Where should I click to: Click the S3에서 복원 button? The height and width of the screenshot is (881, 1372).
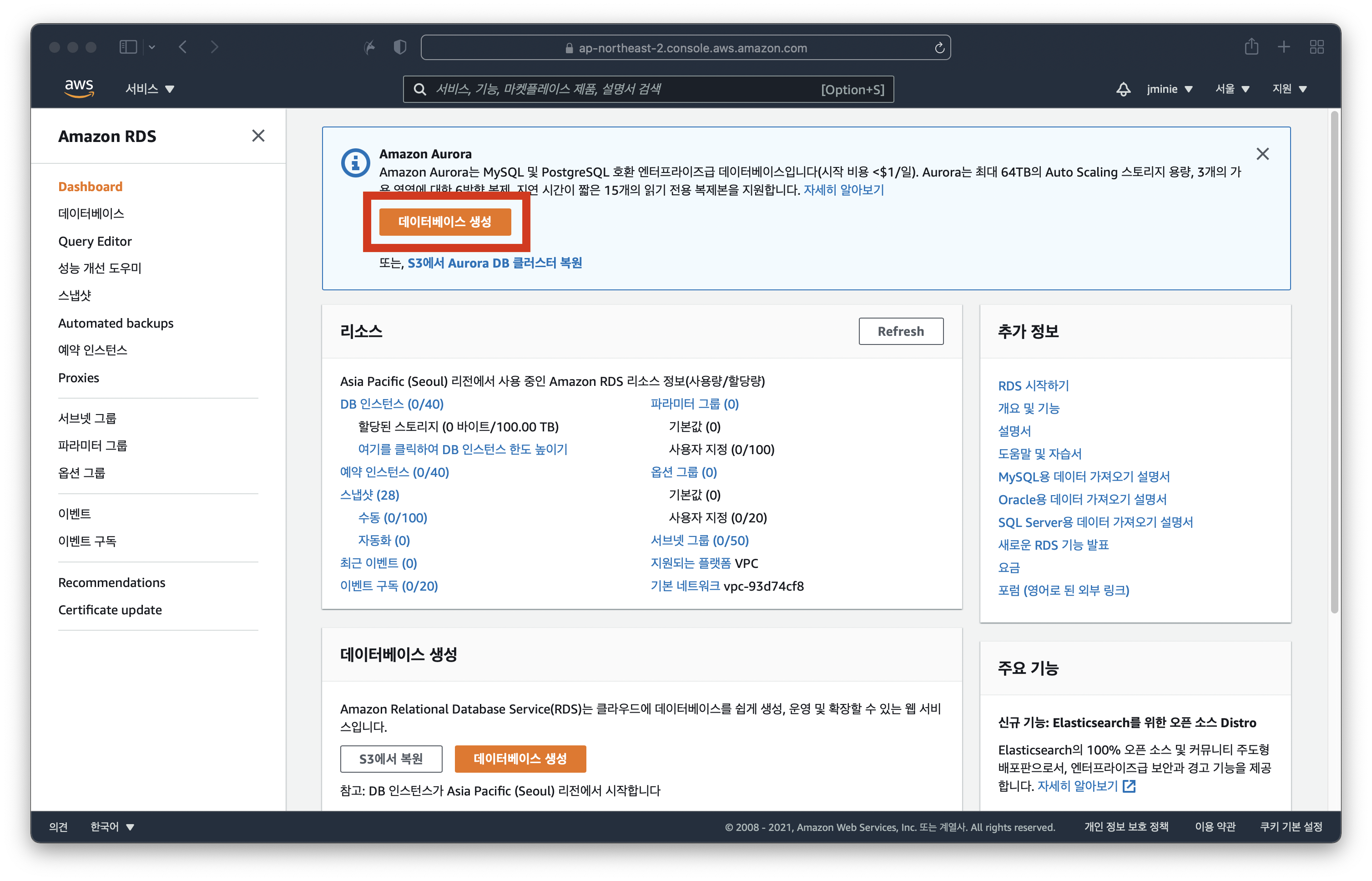[x=391, y=759]
